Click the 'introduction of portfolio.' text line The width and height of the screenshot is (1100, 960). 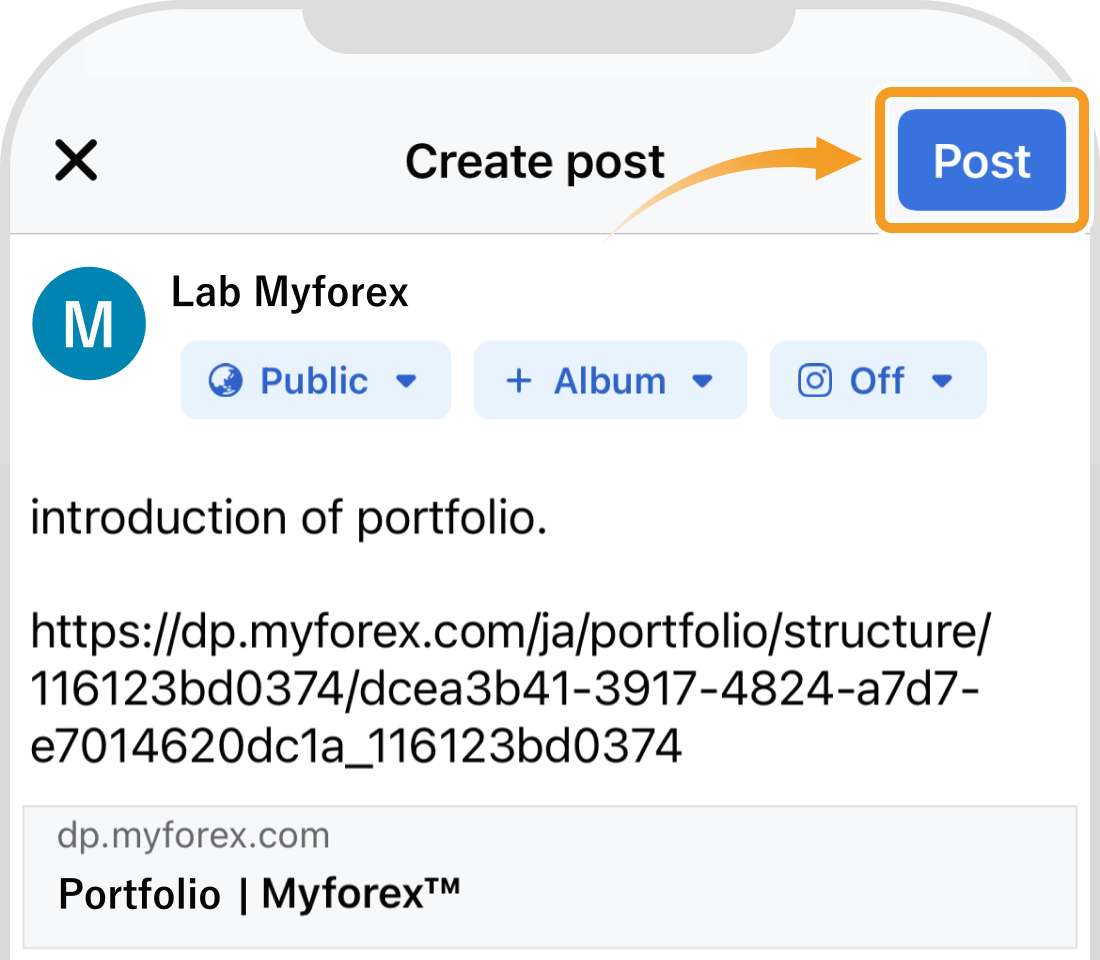click(289, 519)
